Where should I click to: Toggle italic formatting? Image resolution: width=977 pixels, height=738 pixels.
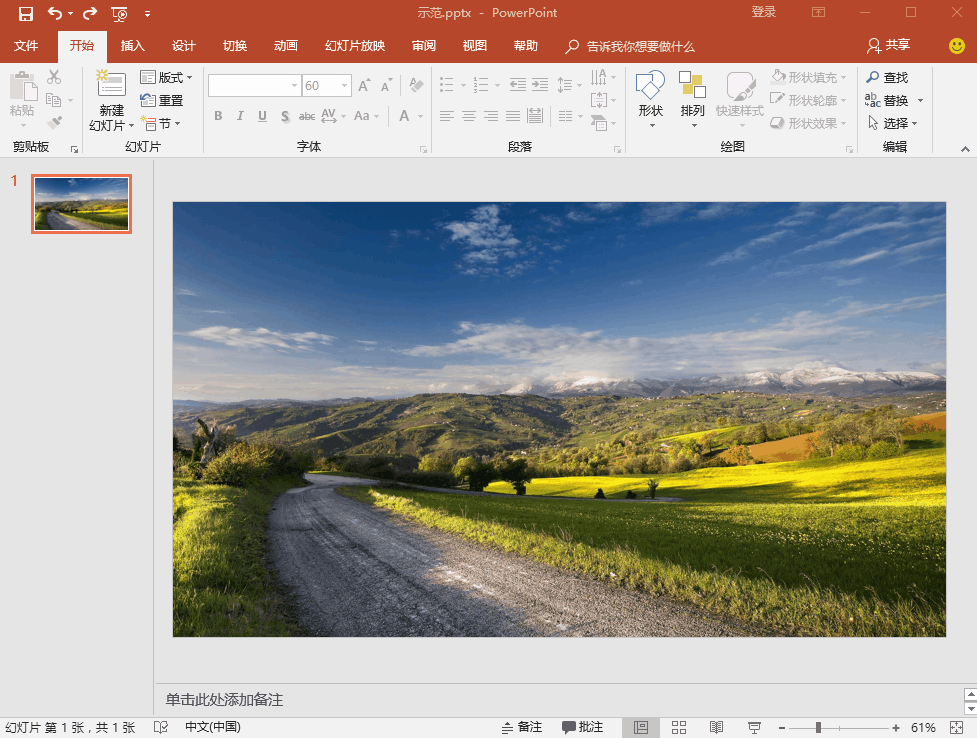tap(240, 116)
